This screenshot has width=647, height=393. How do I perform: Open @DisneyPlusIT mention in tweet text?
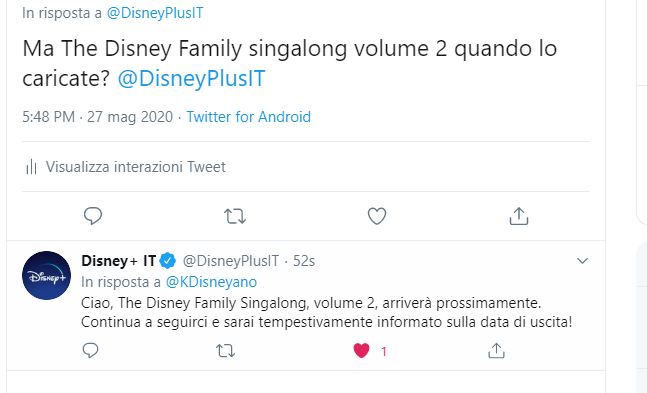tap(191, 78)
